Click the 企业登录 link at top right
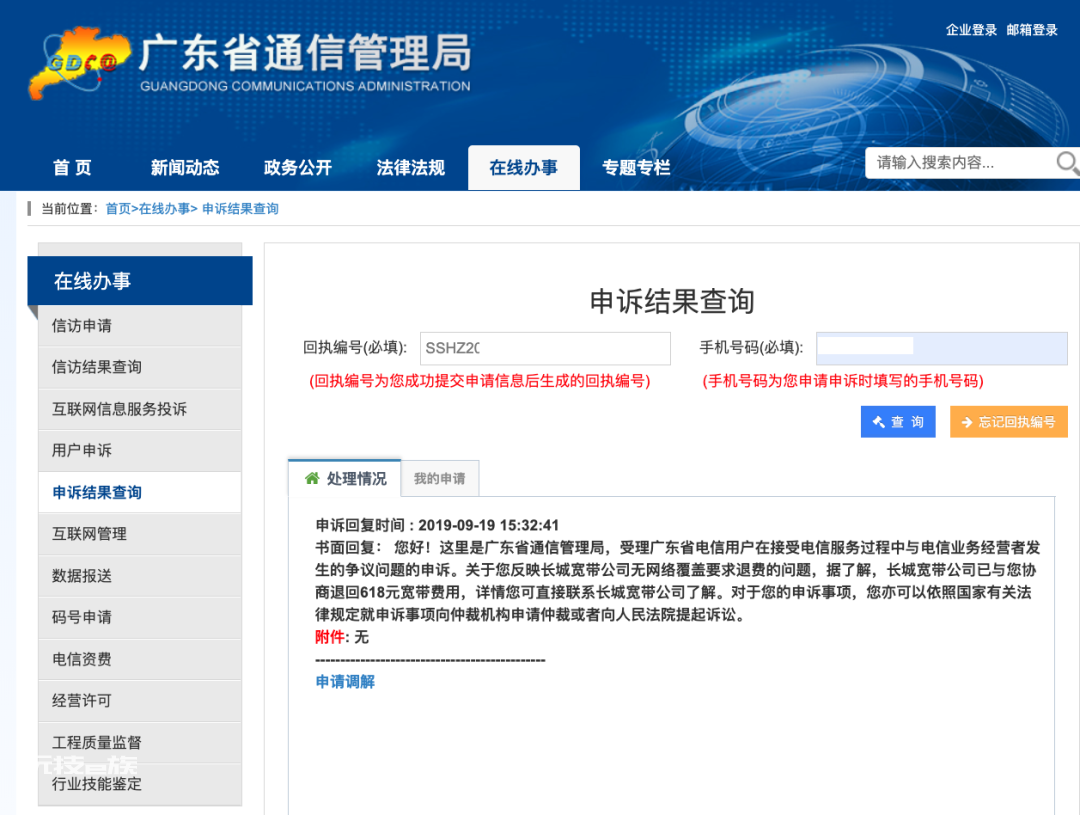The width and height of the screenshot is (1080, 815). 971,30
